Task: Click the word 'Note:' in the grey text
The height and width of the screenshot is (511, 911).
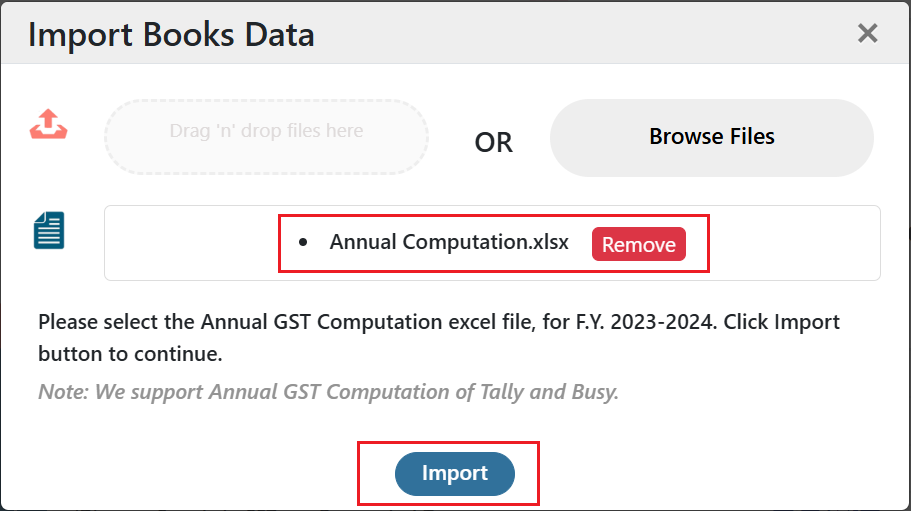Action: point(63,392)
